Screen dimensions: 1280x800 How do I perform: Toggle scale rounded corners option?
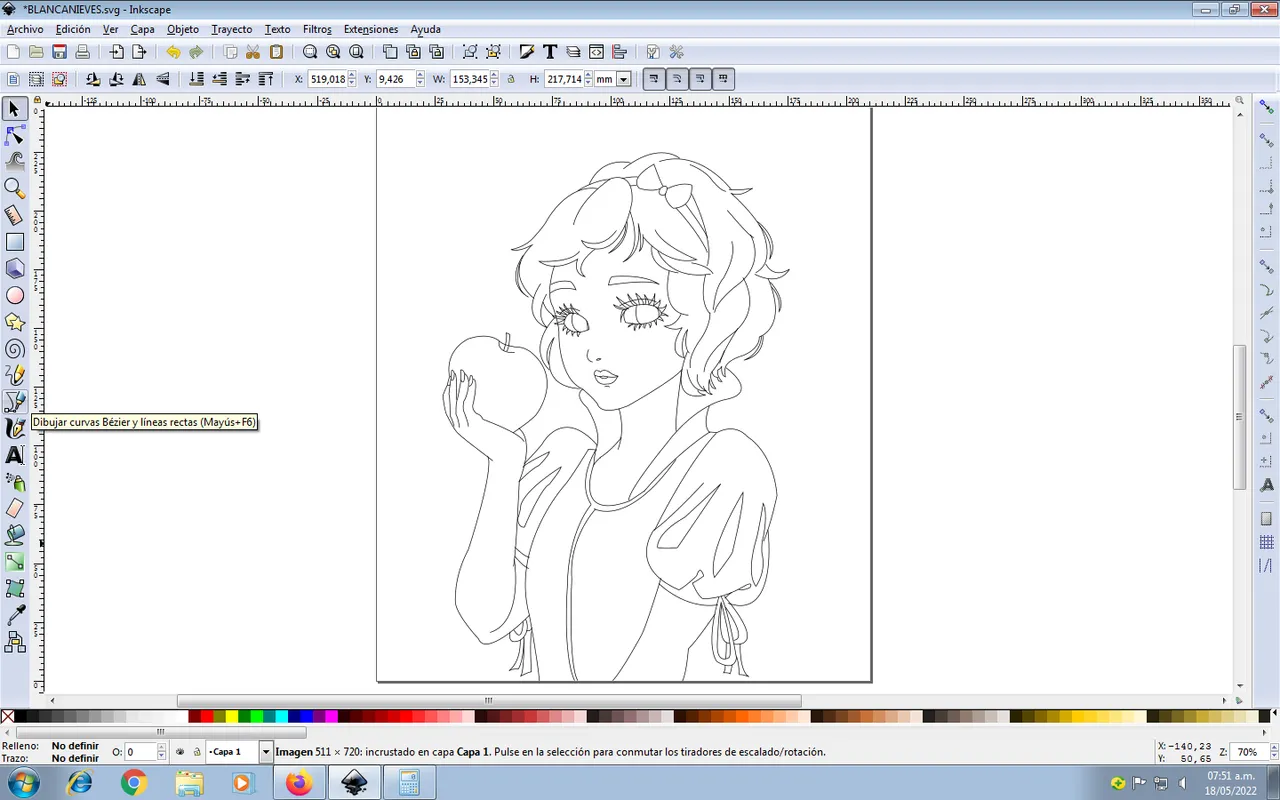(x=677, y=79)
